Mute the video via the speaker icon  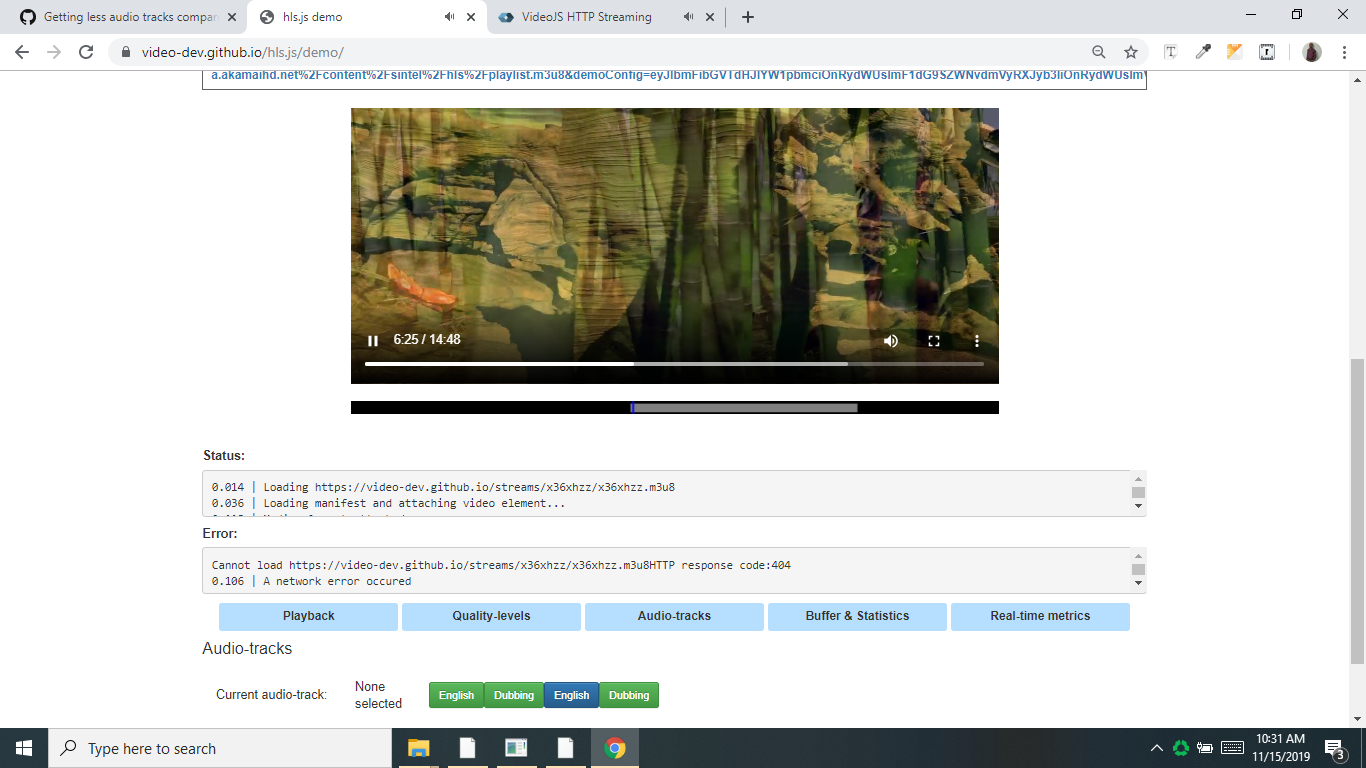pyautogui.click(x=890, y=340)
